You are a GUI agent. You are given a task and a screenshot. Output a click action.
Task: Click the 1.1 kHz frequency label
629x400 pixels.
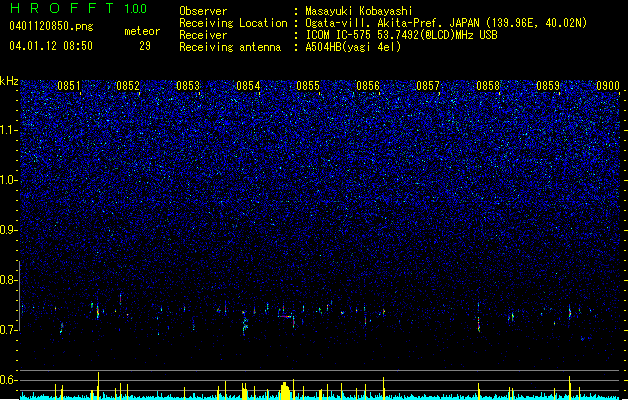(x=9, y=130)
